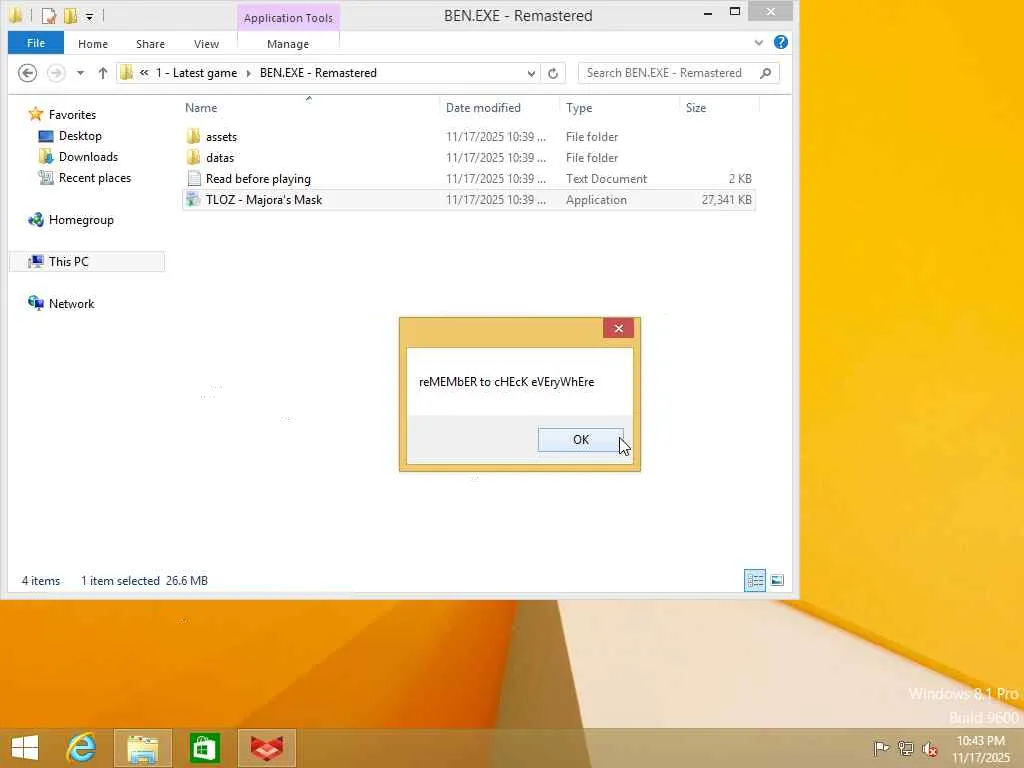Click the network tray icon

(905, 748)
